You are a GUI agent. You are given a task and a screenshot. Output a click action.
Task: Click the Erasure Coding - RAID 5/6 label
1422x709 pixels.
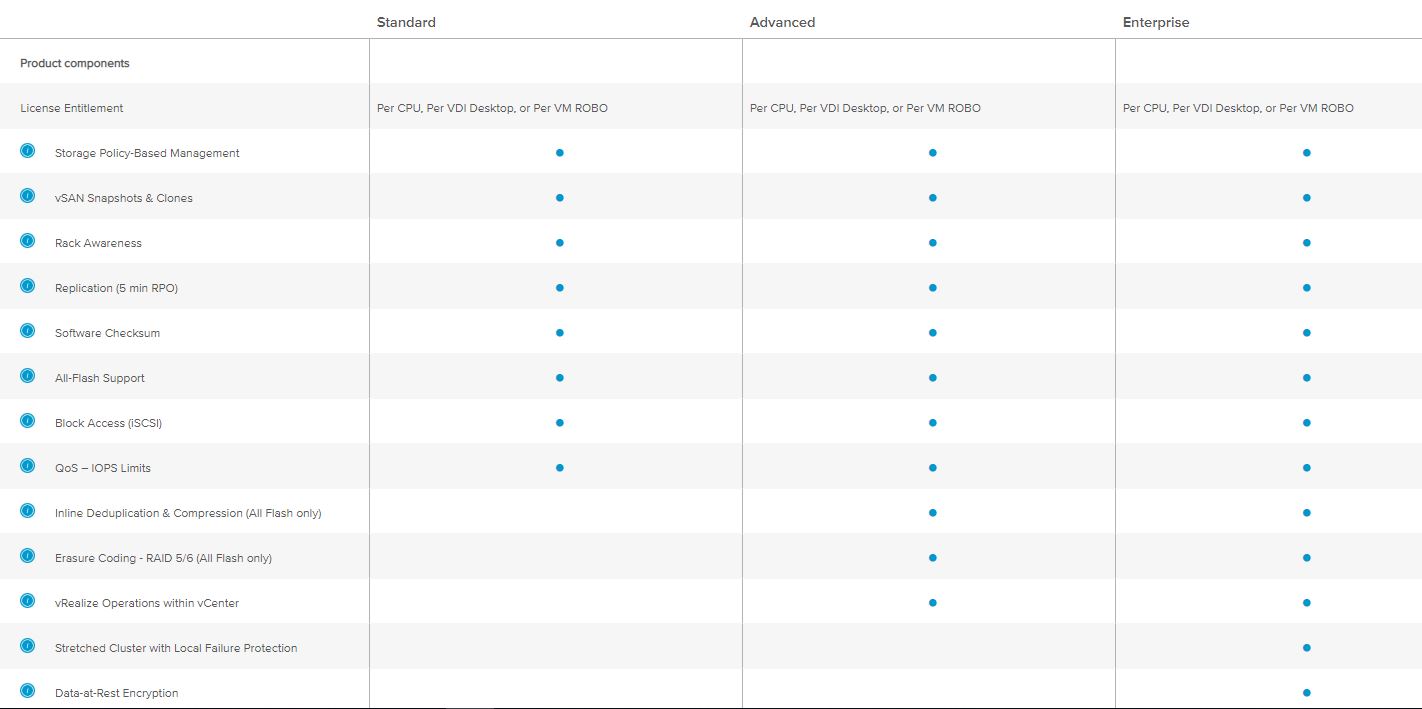click(163, 558)
